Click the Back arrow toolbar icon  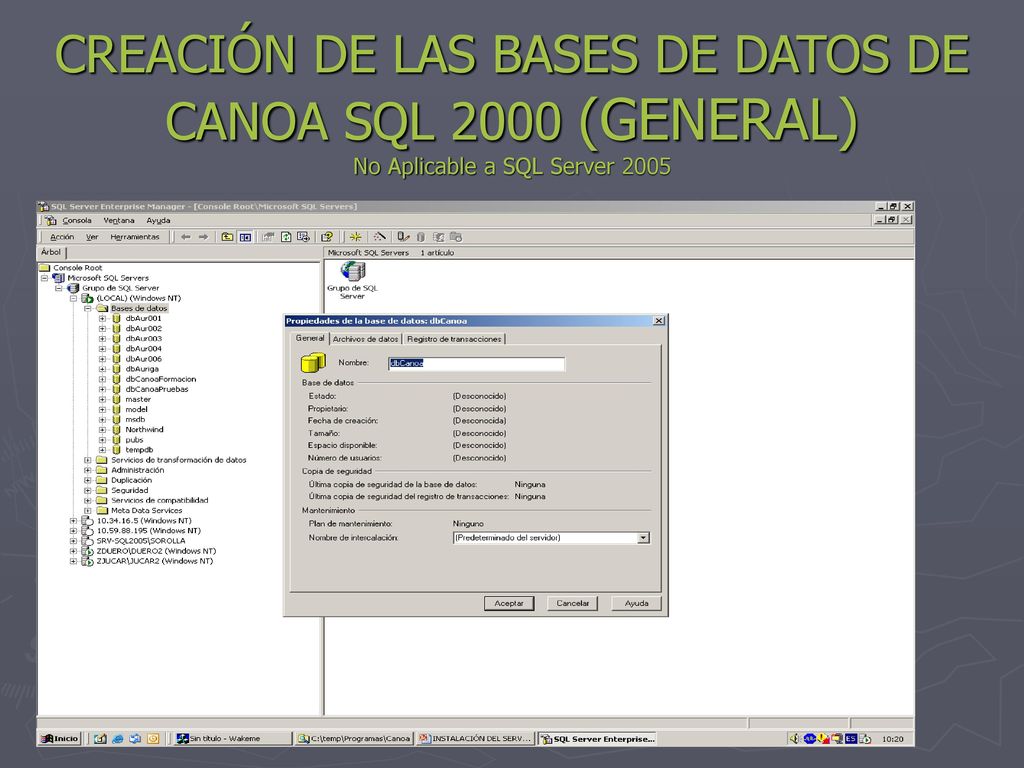pos(185,237)
